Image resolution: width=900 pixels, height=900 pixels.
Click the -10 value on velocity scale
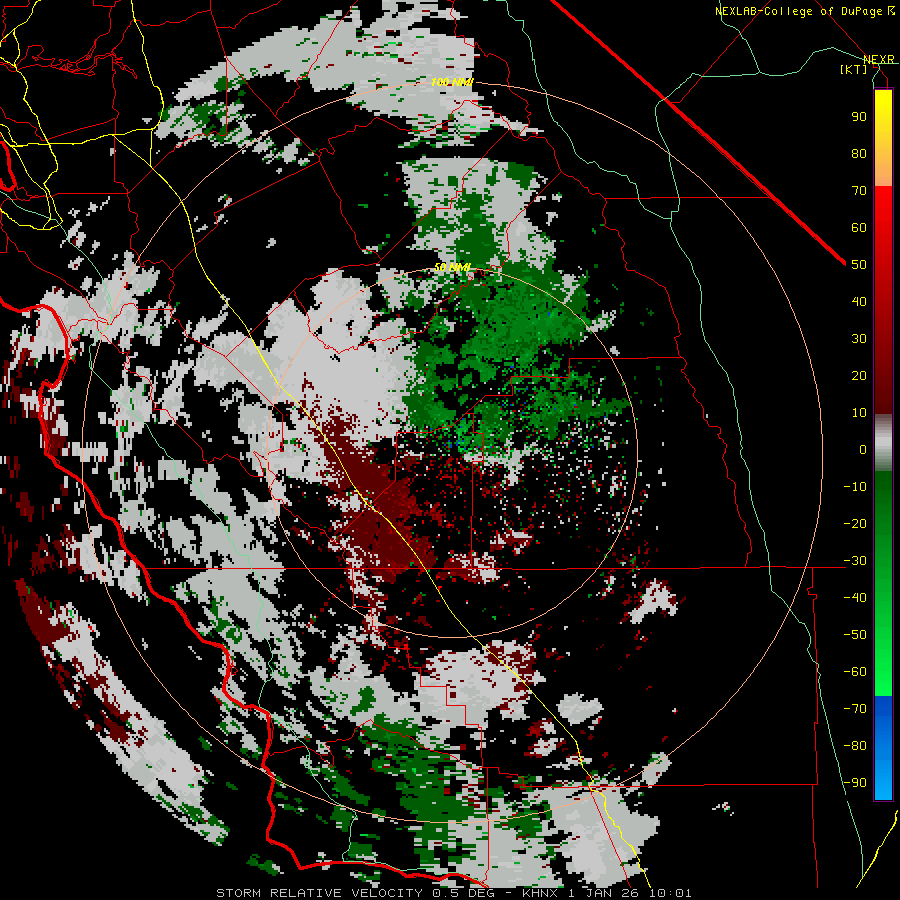[855, 487]
